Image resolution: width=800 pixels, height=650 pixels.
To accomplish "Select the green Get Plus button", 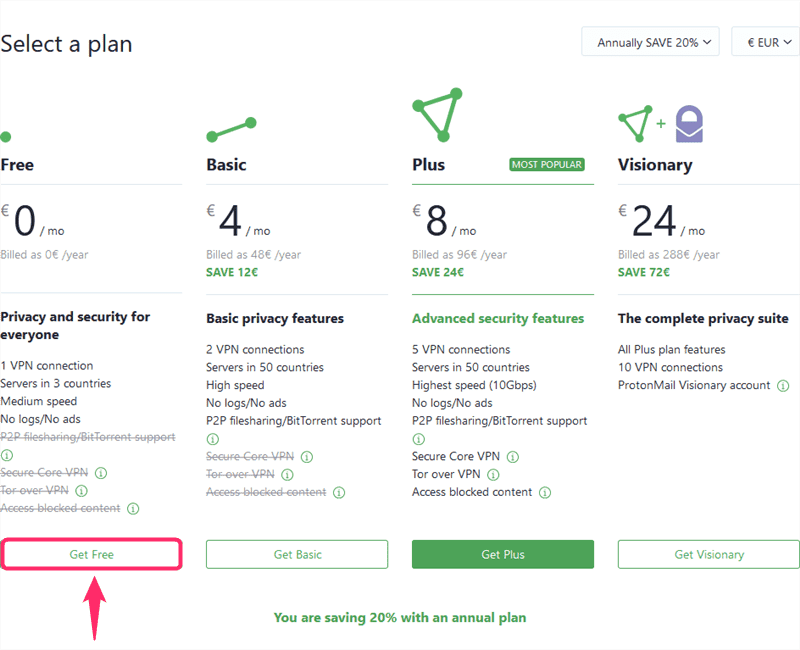I will pos(503,554).
